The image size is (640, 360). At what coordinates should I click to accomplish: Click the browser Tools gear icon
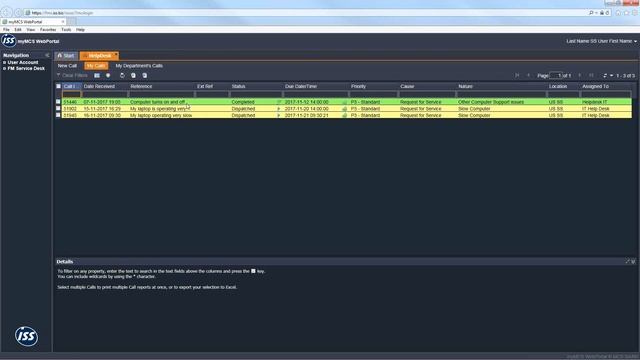click(635, 13)
